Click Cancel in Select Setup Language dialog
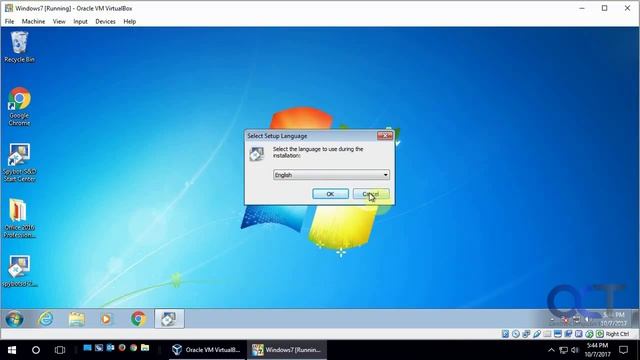Image resolution: width=640 pixels, height=360 pixels. tap(371, 194)
